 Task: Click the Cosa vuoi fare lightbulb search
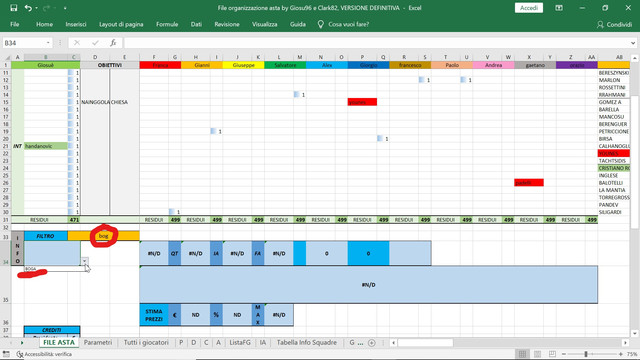(x=343, y=24)
